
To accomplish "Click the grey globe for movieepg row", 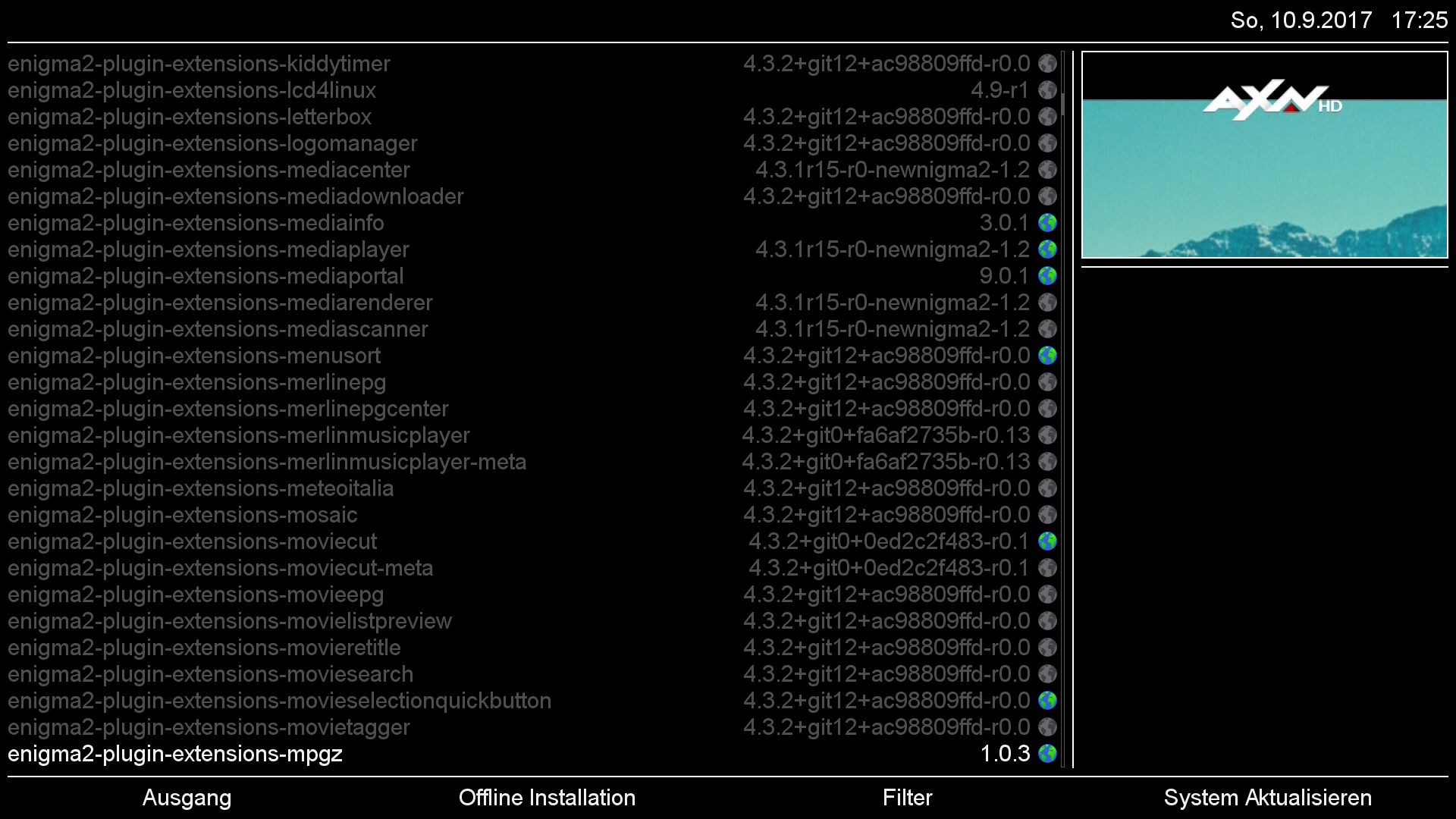I will tap(1047, 595).
